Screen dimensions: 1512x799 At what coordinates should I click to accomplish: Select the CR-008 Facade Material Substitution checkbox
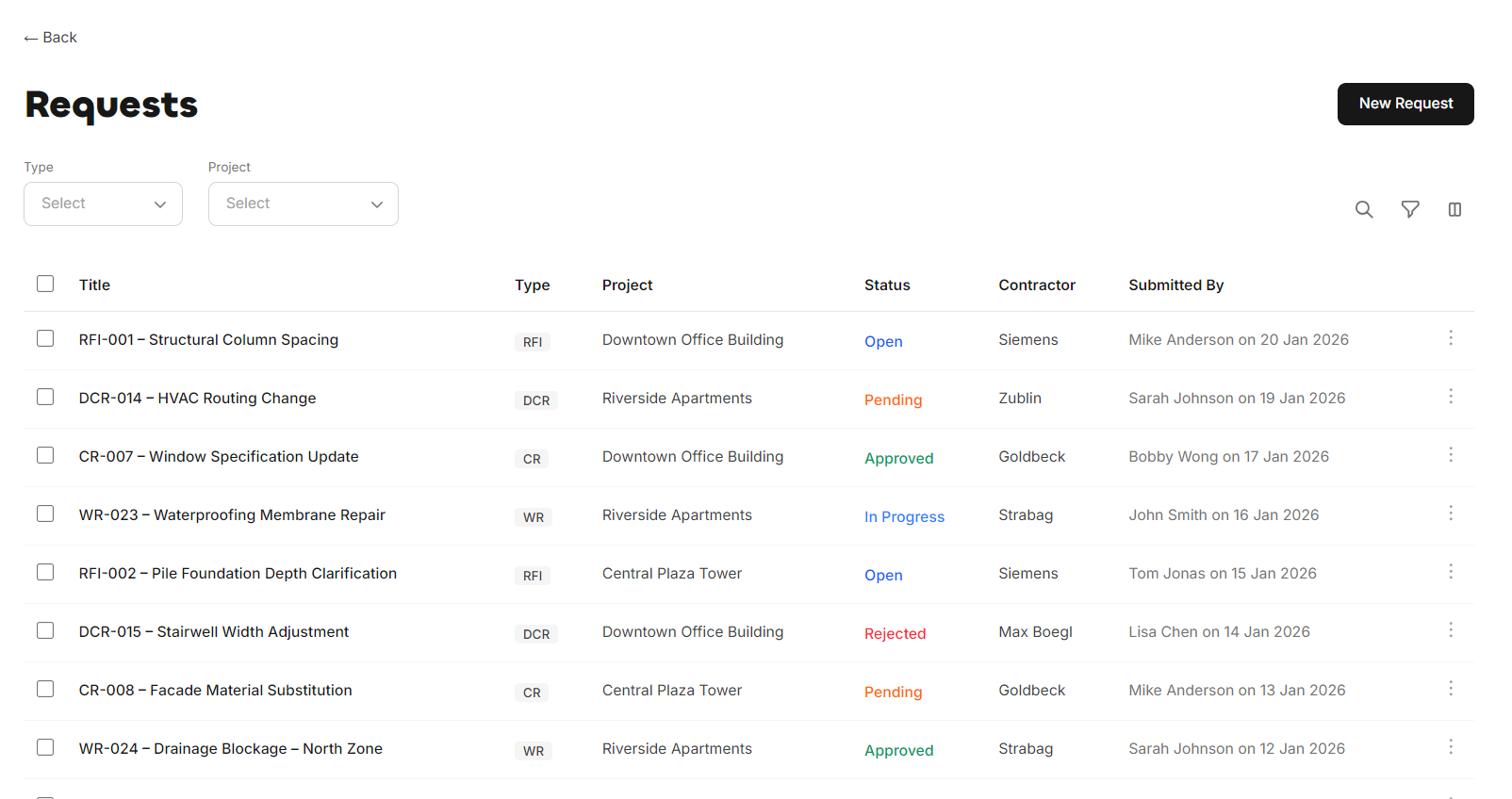(45, 689)
